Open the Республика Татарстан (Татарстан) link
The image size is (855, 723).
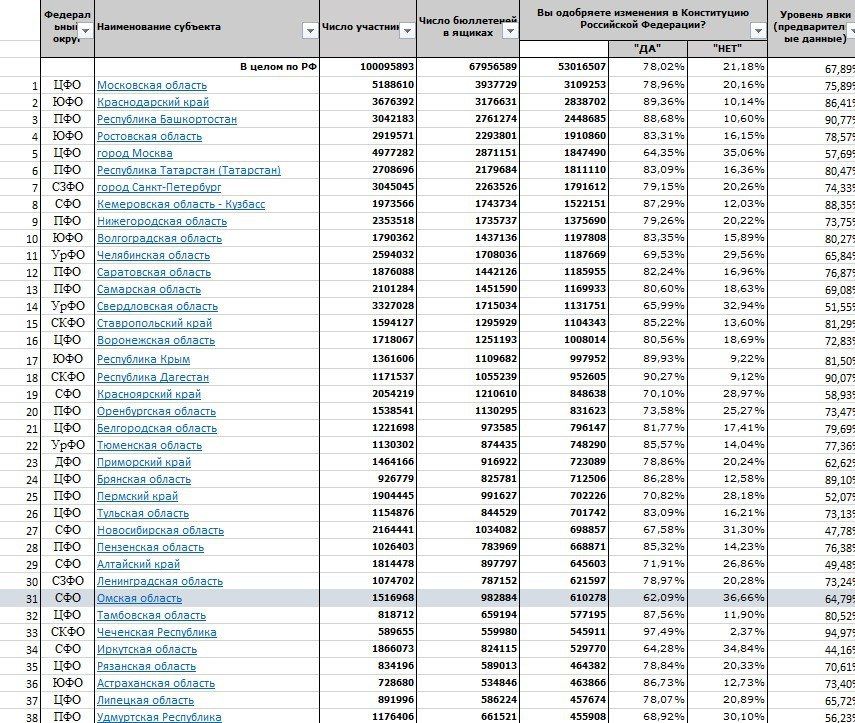(x=189, y=170)
